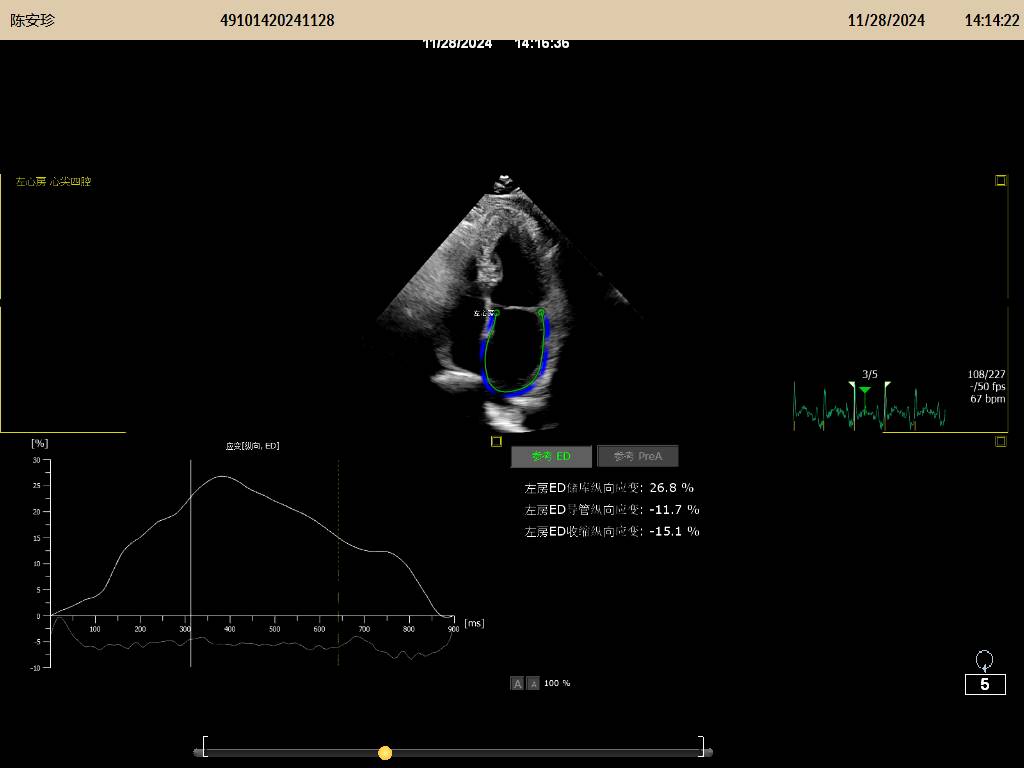Screen dimensions: 1024x768
Task: Select the green triangle marker on ECG
Action: 865,389
